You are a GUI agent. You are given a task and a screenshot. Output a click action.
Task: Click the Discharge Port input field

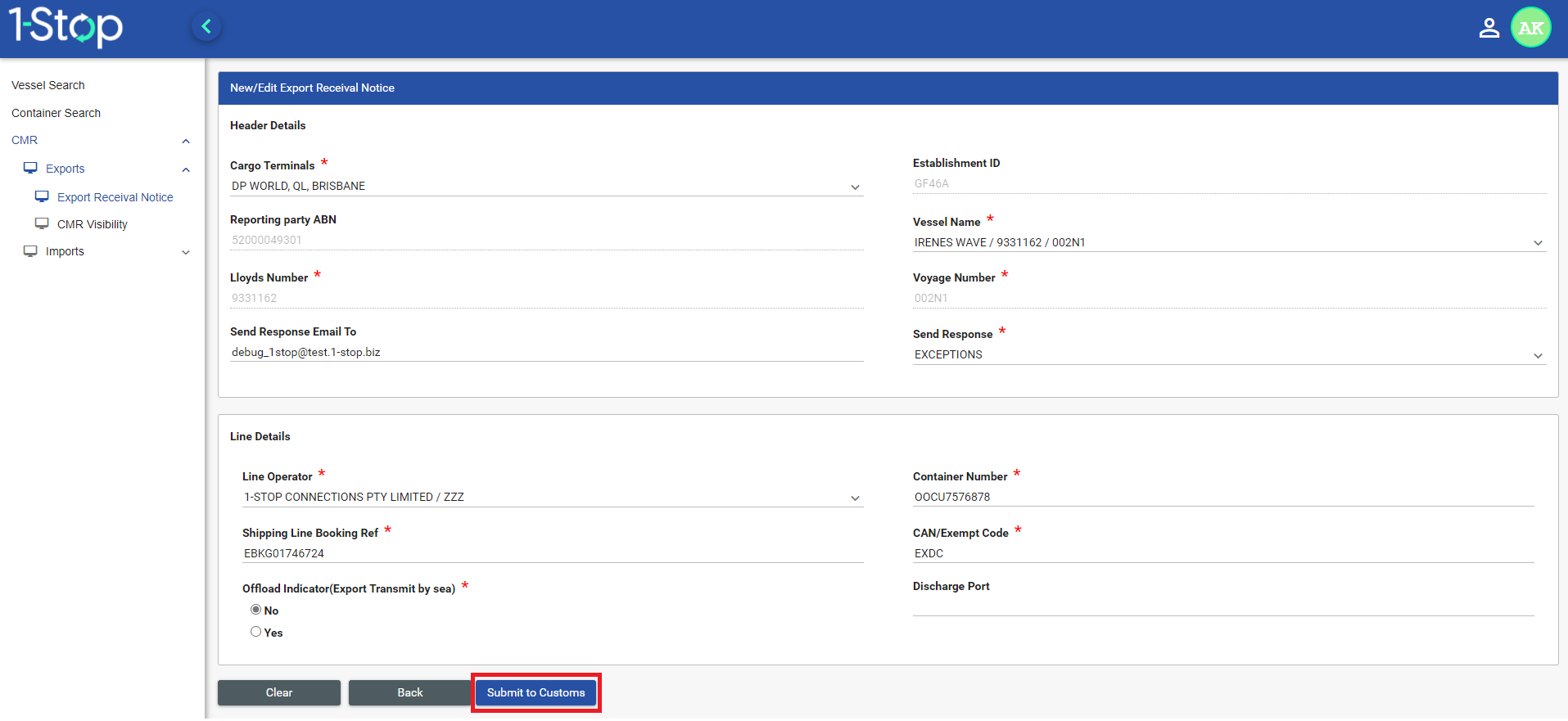pos(1222,606)
